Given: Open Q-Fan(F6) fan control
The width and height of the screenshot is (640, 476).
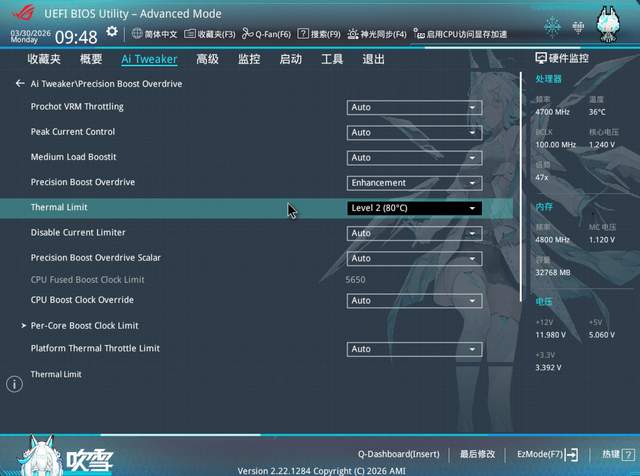Looking at the screenshot, I should point(266,34).
